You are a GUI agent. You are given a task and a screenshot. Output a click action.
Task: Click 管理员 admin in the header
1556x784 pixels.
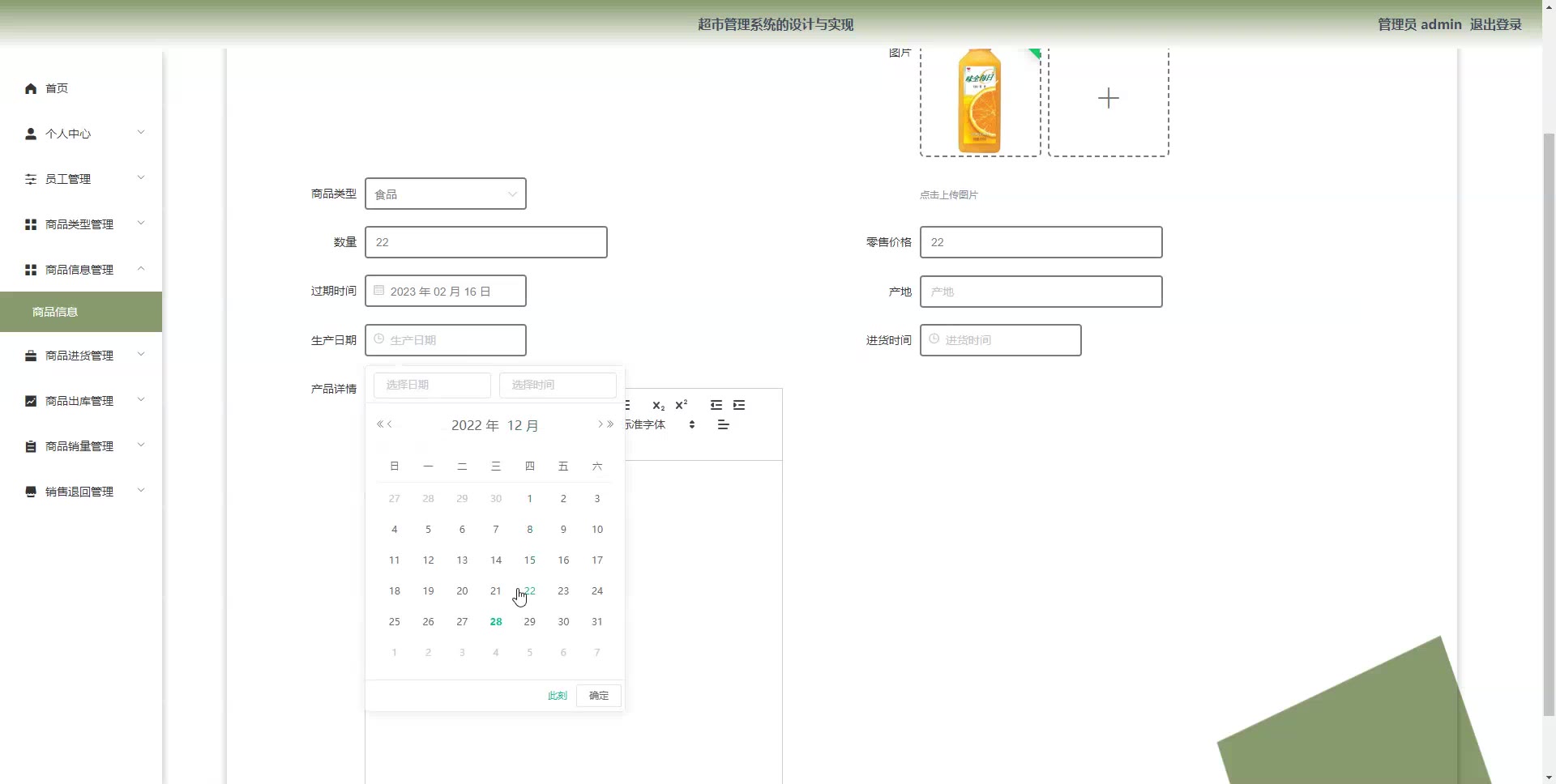coord(1420,24)
